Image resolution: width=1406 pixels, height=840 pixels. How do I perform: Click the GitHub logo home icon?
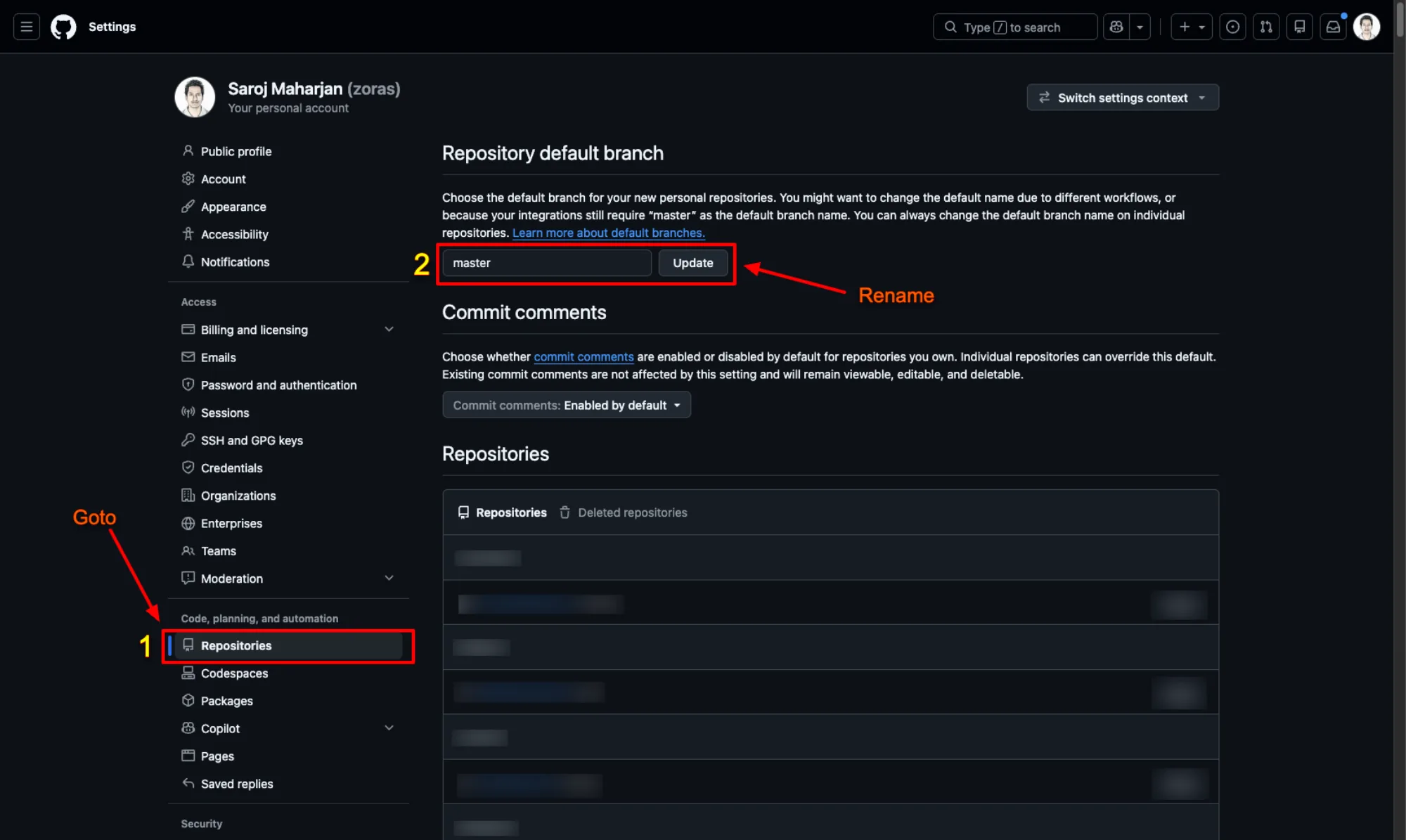pyautogui.click(x=63, y=27)
